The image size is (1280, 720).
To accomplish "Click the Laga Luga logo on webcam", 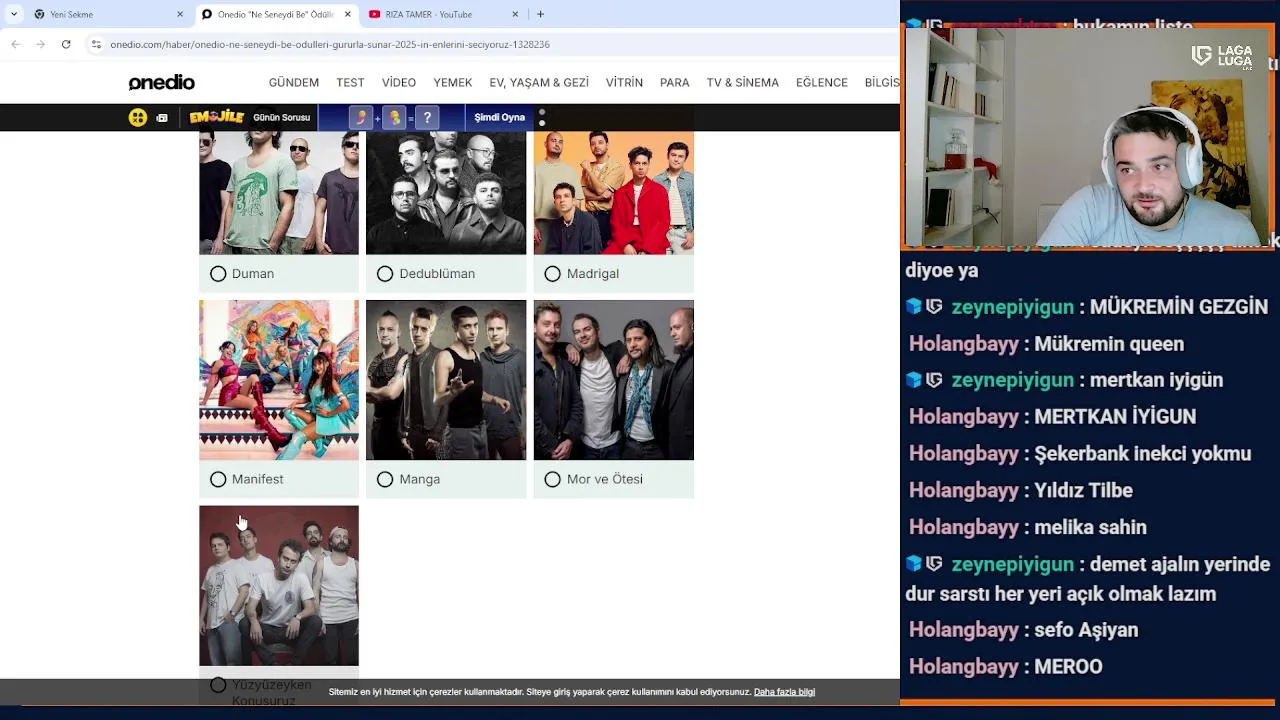I will 1222,56.
